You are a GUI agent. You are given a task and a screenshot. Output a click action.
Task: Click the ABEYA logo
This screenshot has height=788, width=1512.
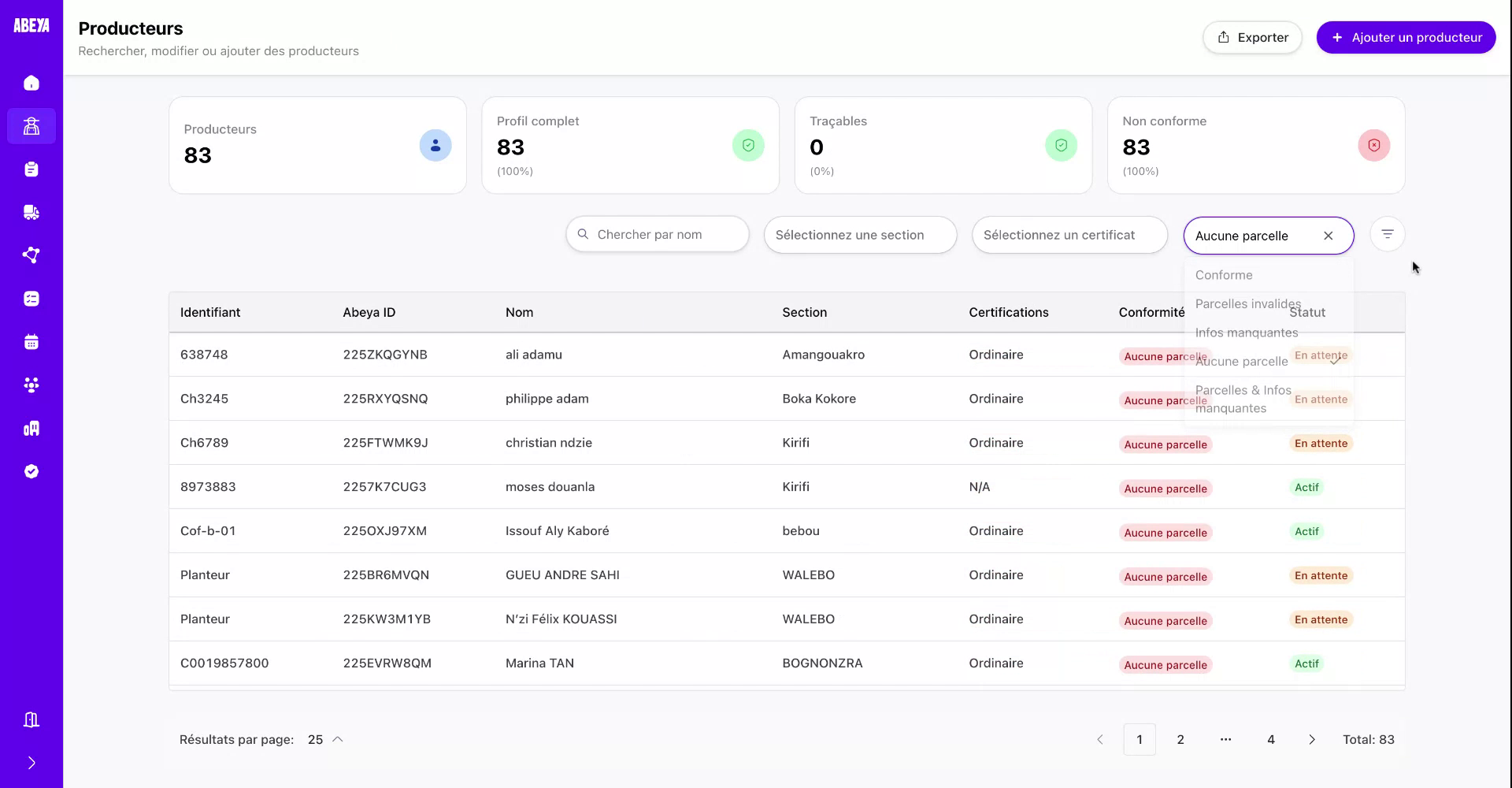pos(31,26)
